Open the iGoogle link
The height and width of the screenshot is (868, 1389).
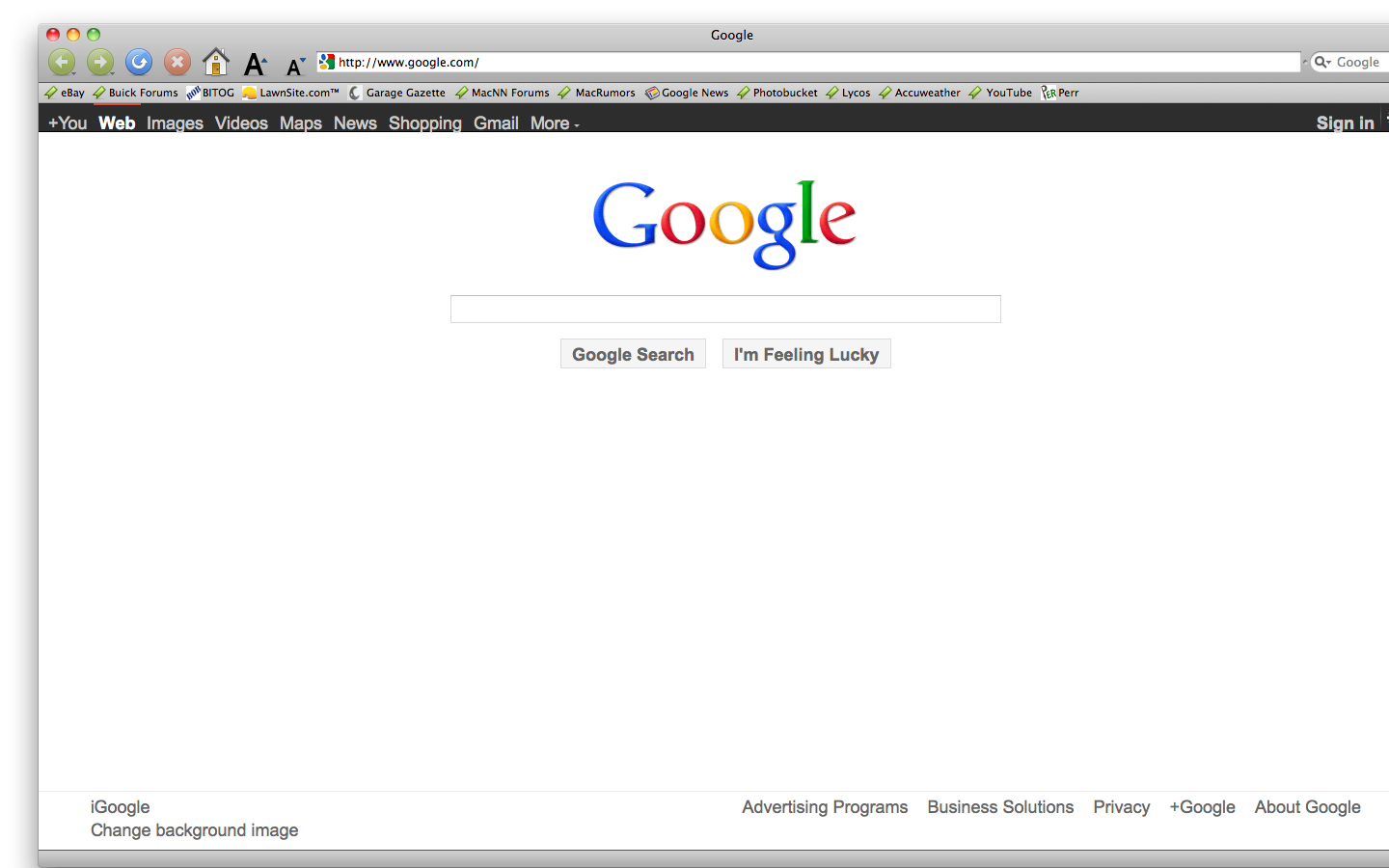pyautogui.click(x=120, y=807)
